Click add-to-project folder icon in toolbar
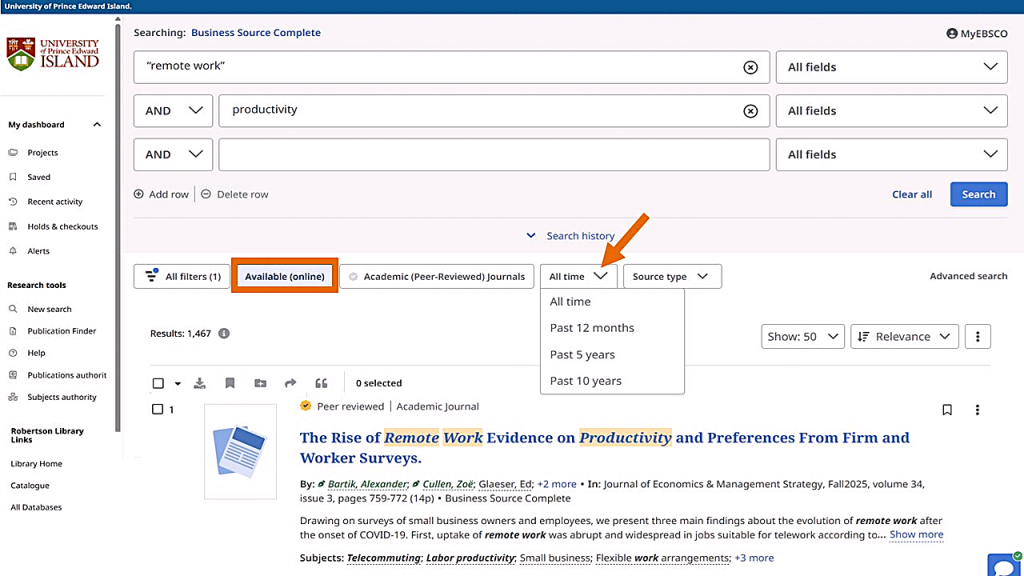 tap(260, 383)
